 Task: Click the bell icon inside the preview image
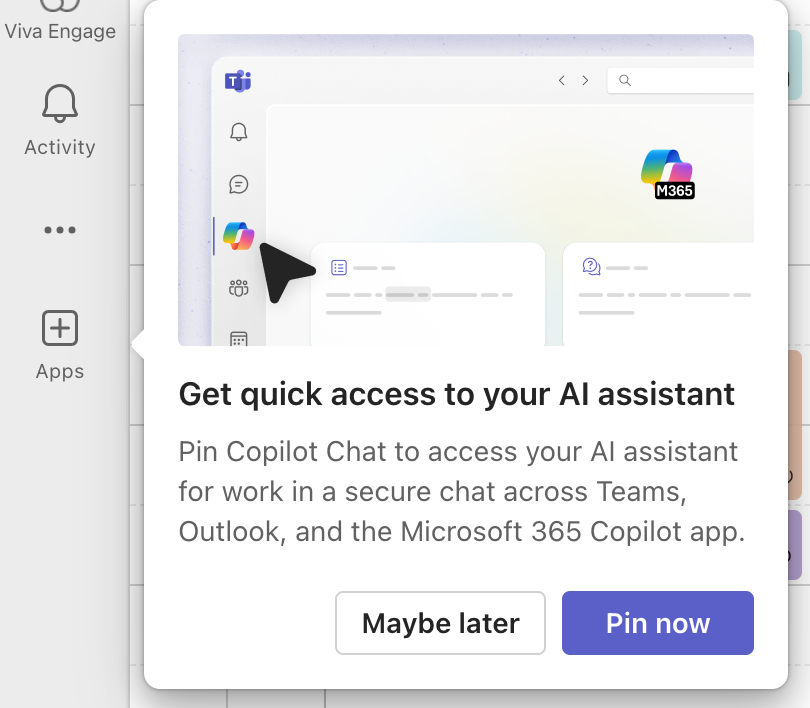238,132
